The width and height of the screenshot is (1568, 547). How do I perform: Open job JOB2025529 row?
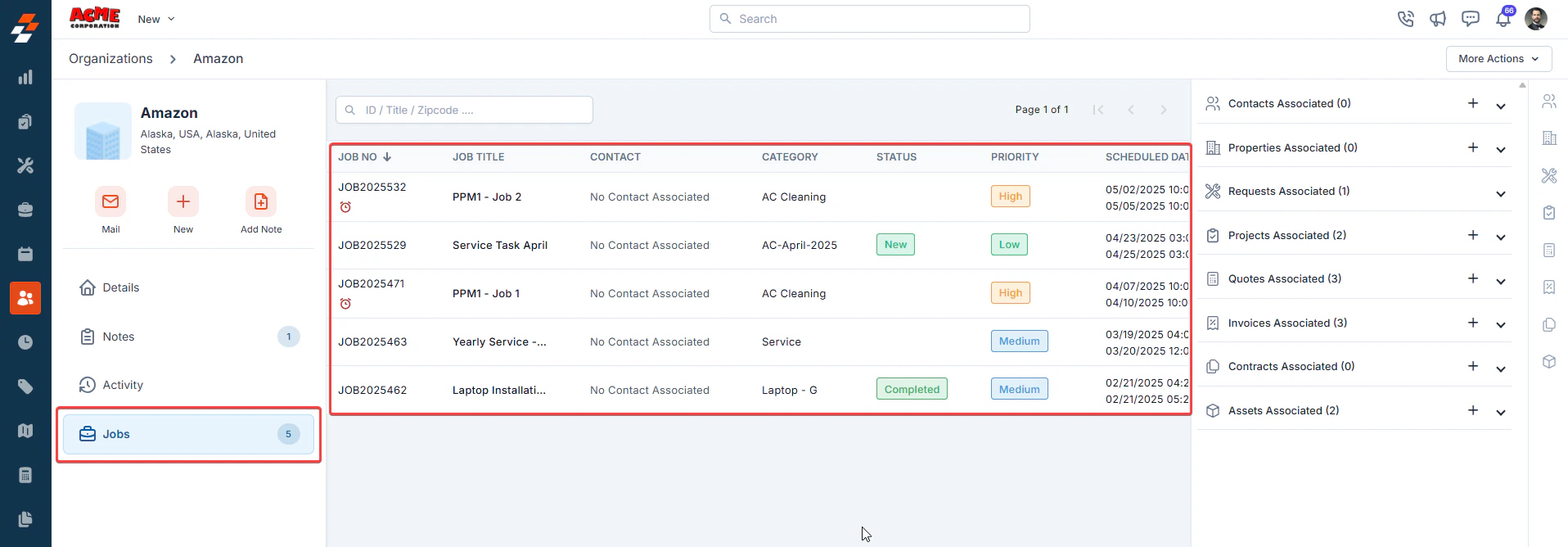coord(760,245)
